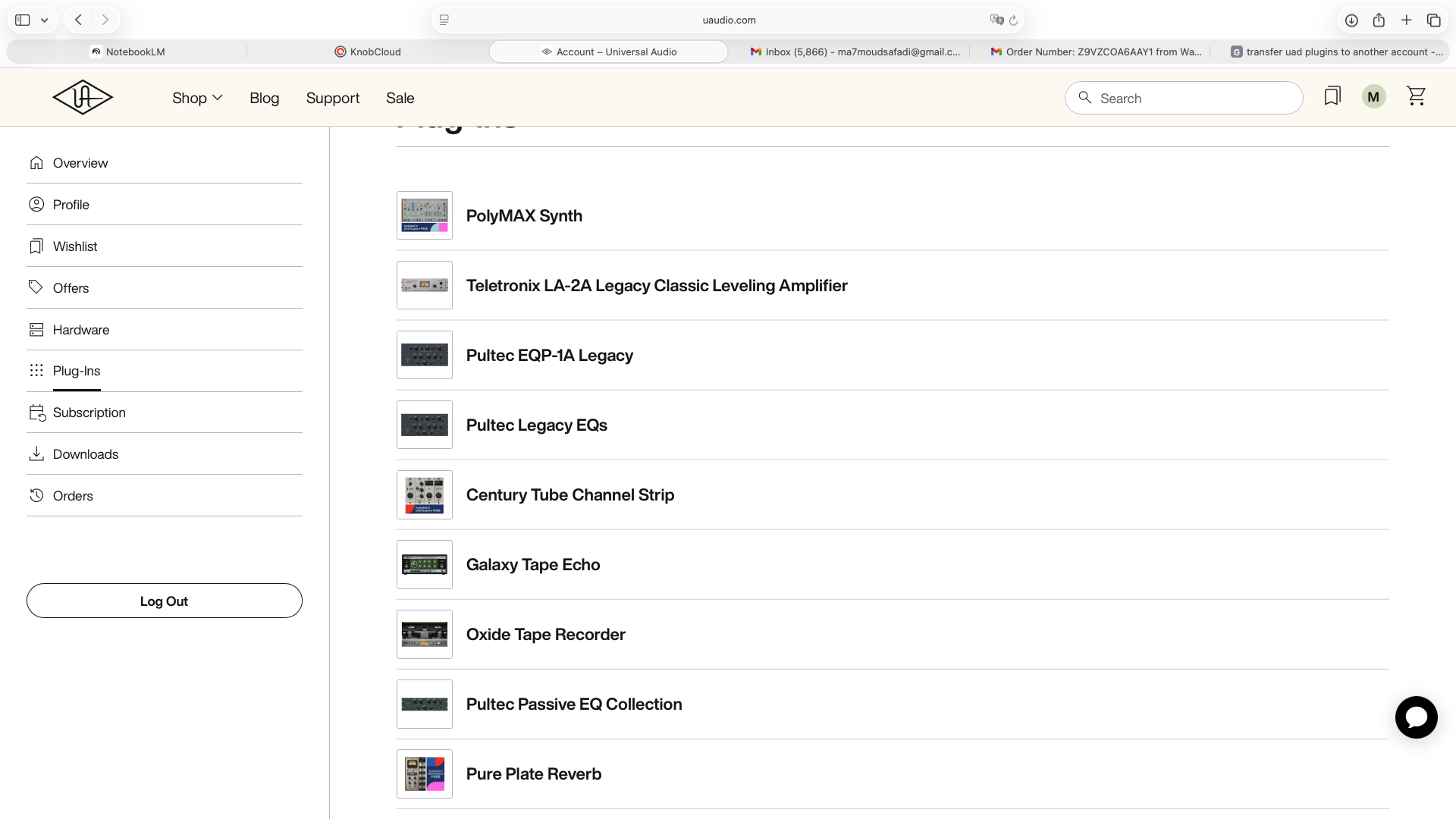Open the Pure Plate Reverb thumbnail
Image resolution: width=1456 pixels, height=819 pixels.
425,773
